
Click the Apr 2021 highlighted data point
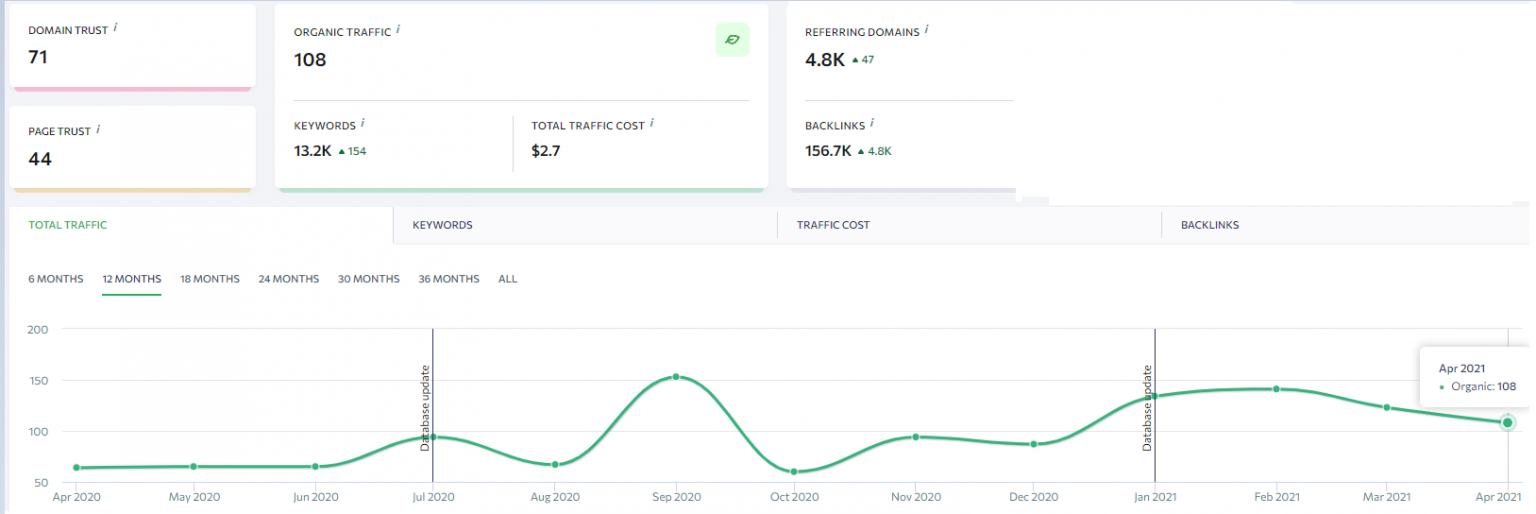pyautogui.click(x=1507, y=423)
